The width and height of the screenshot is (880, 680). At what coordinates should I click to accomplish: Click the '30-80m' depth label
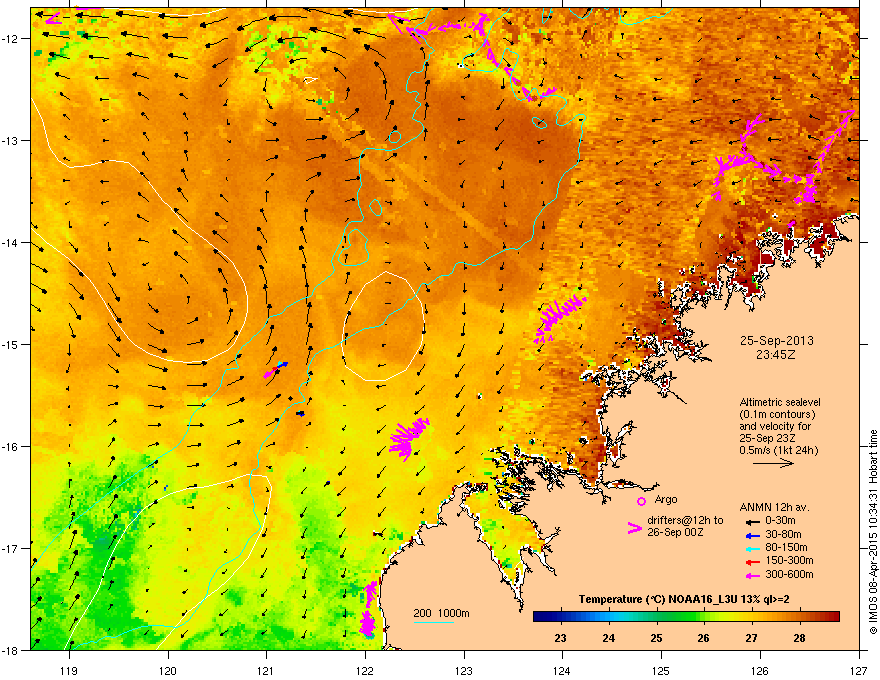pyautogui.click(x=783, y=535)
